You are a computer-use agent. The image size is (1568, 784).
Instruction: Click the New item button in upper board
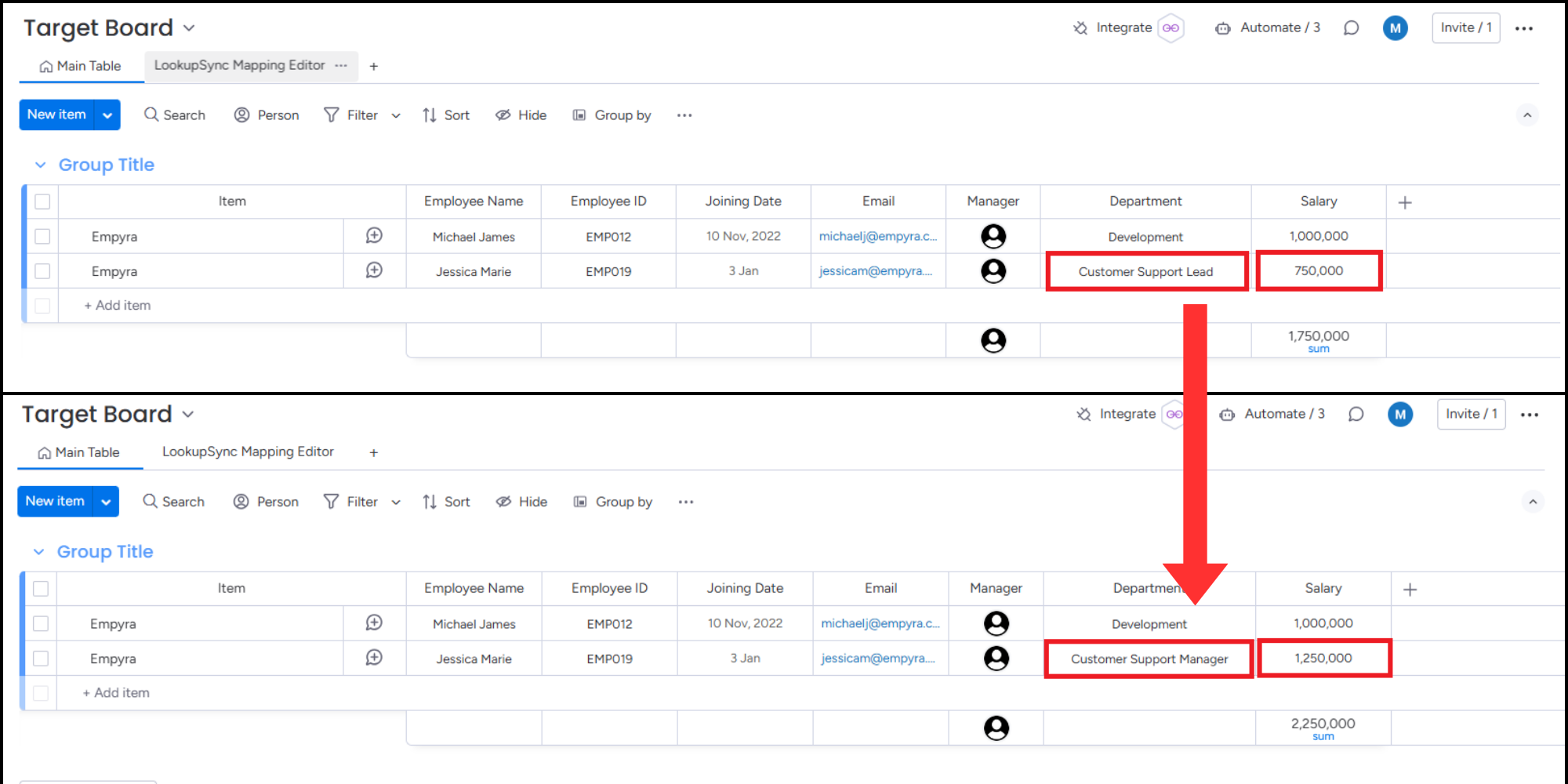click(x=56, y=114)
